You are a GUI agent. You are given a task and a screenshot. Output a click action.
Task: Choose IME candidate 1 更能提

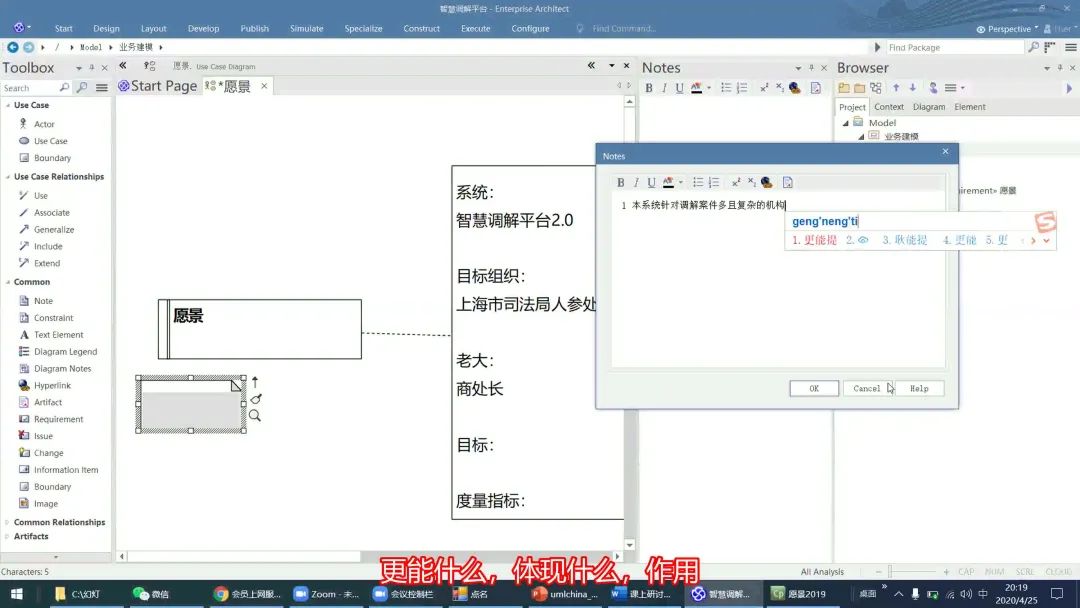click(814, 240)
